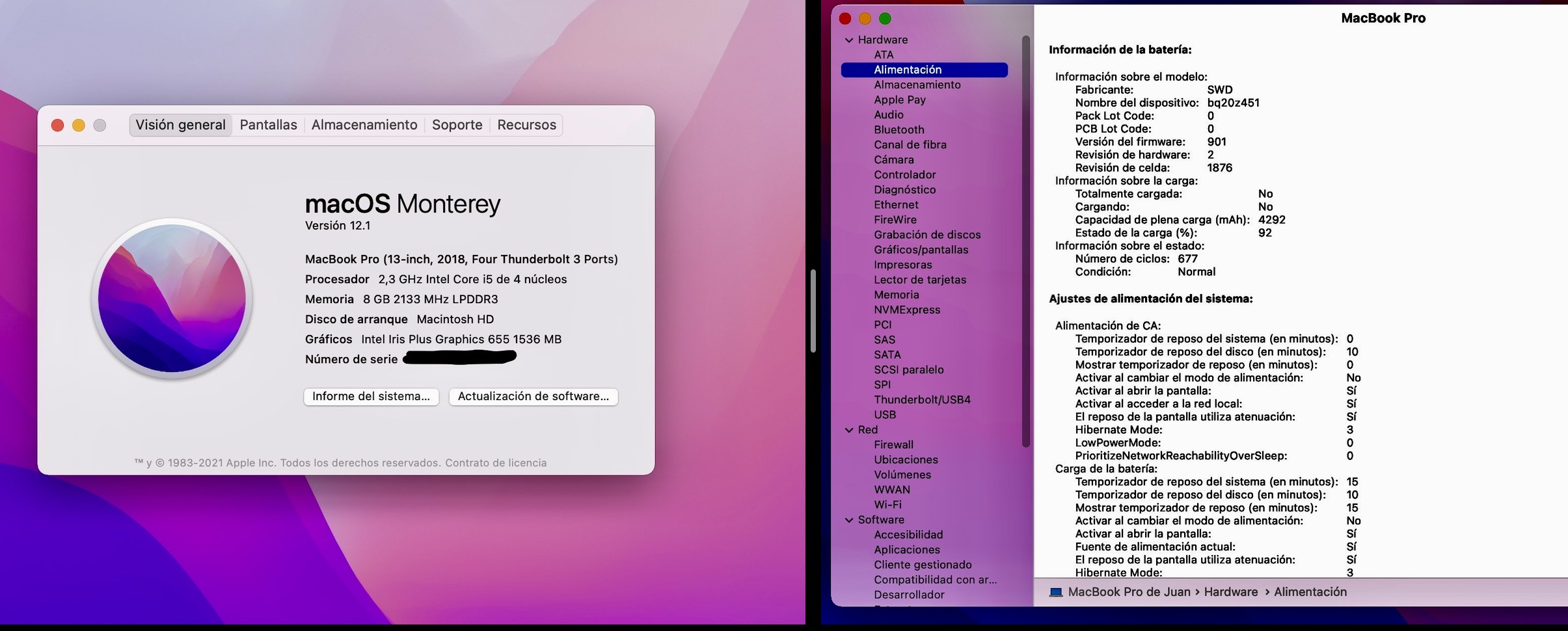Maximize the System Information window
This screenshot has height=631, width=1568.
point(885,19)
